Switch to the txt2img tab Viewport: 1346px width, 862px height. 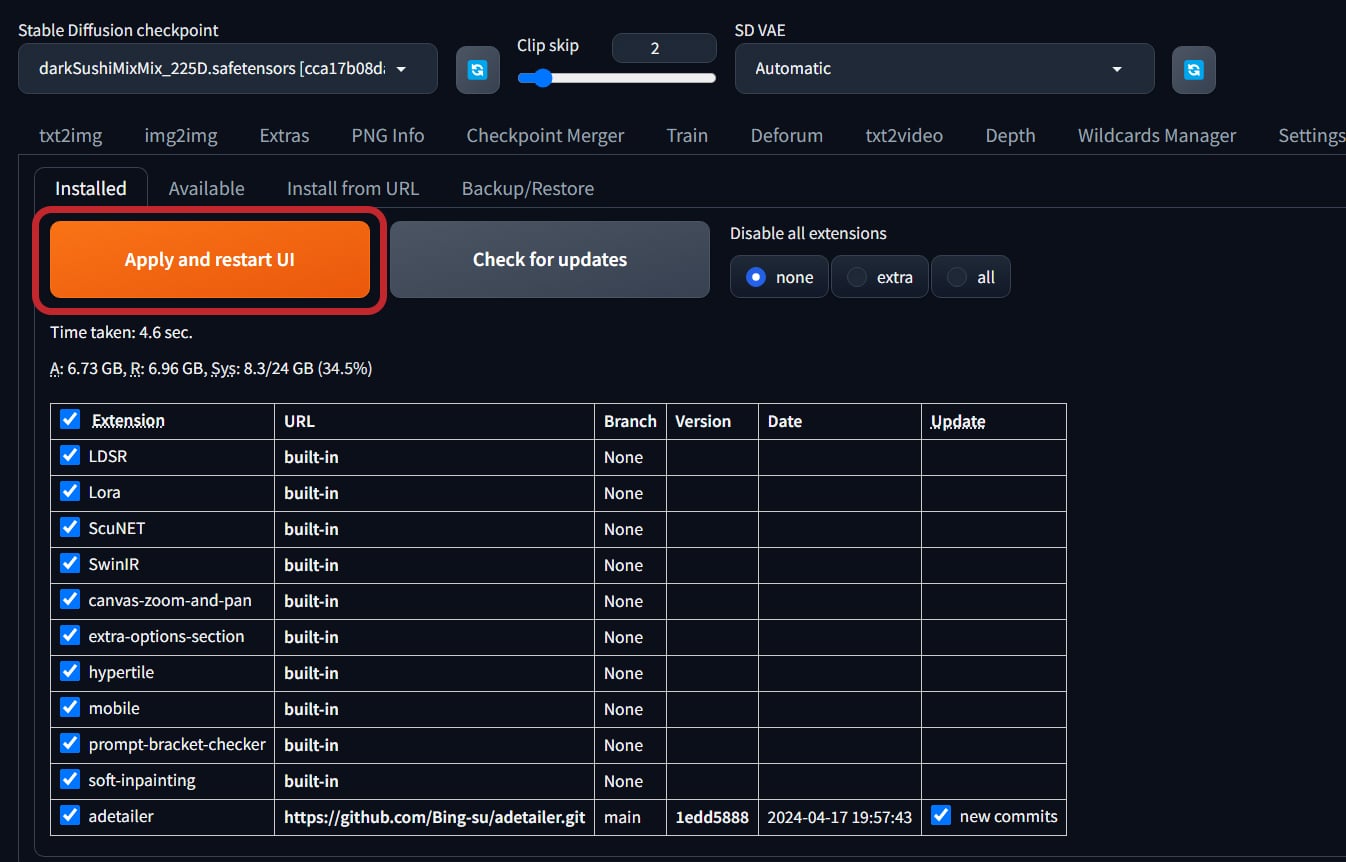70,135
